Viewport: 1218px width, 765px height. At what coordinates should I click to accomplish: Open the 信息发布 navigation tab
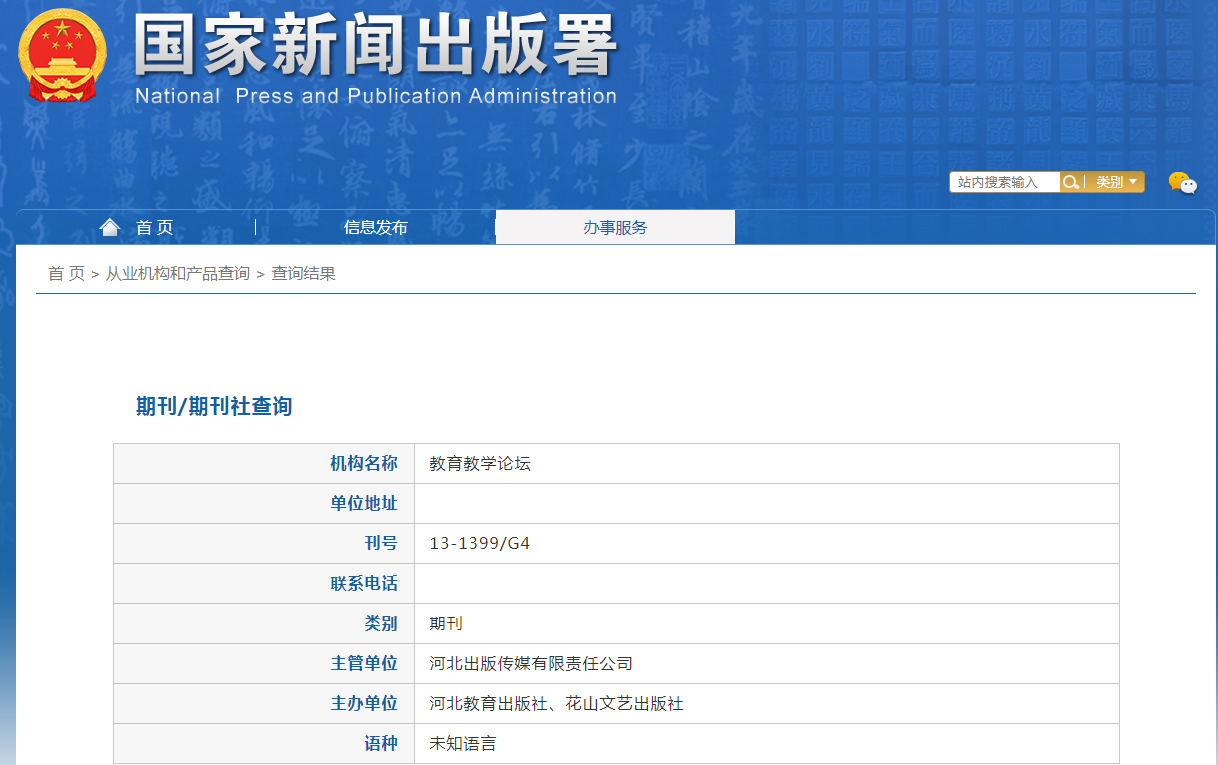click(375, 228)
